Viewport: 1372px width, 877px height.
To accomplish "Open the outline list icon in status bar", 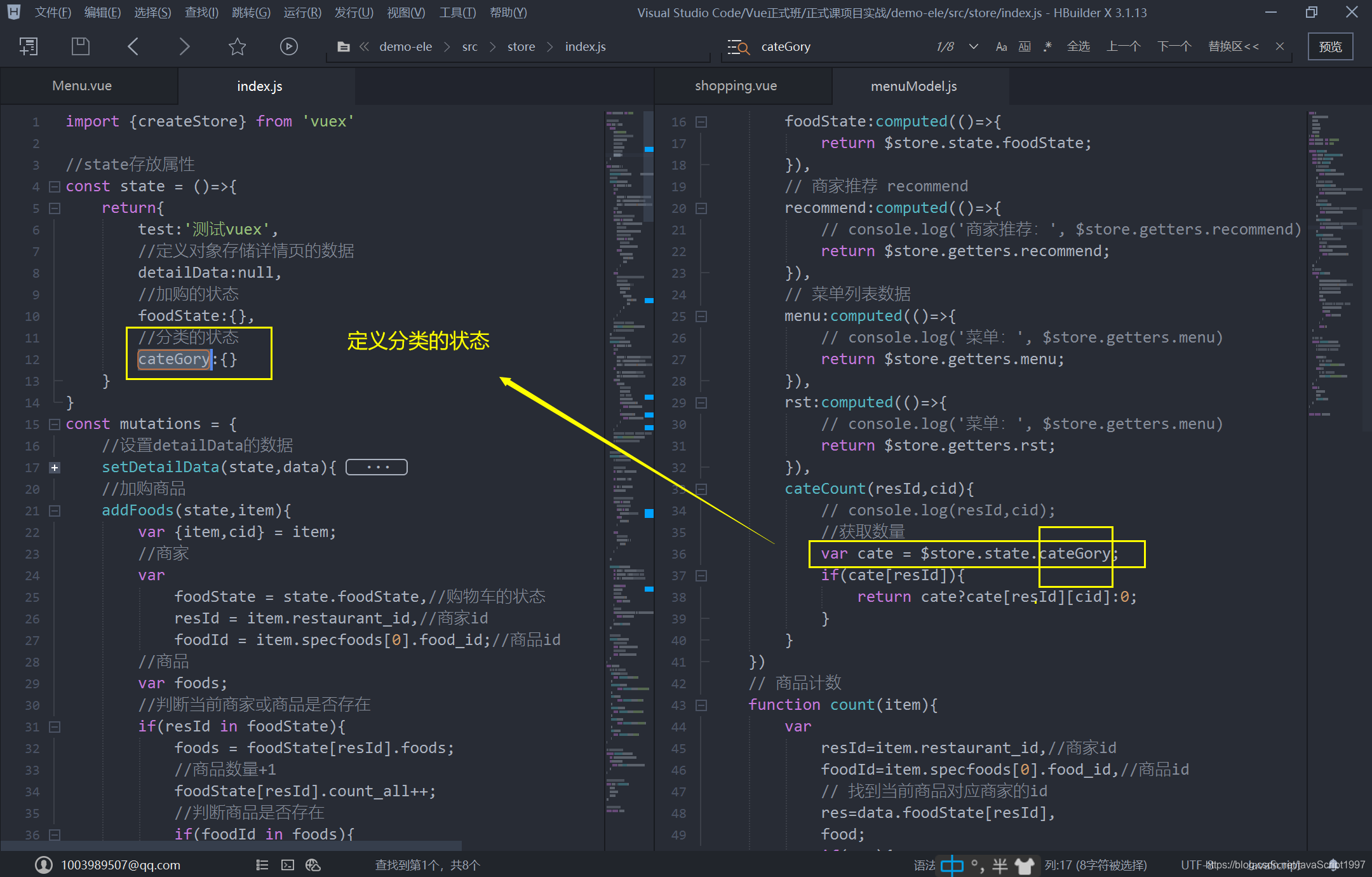I will coord(262,865).
